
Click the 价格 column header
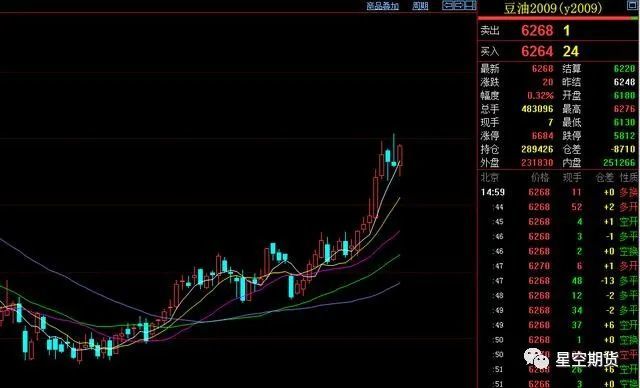pyautogui.click(x=540, y=177)
